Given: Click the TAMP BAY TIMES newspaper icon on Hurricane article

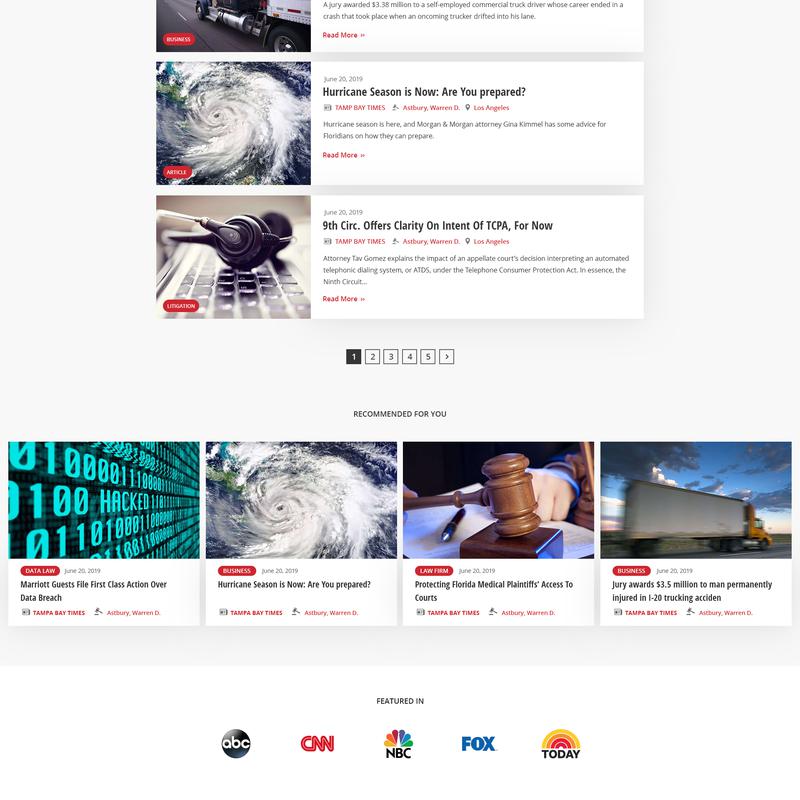Looking at the screenshot, I should (327, 107).
